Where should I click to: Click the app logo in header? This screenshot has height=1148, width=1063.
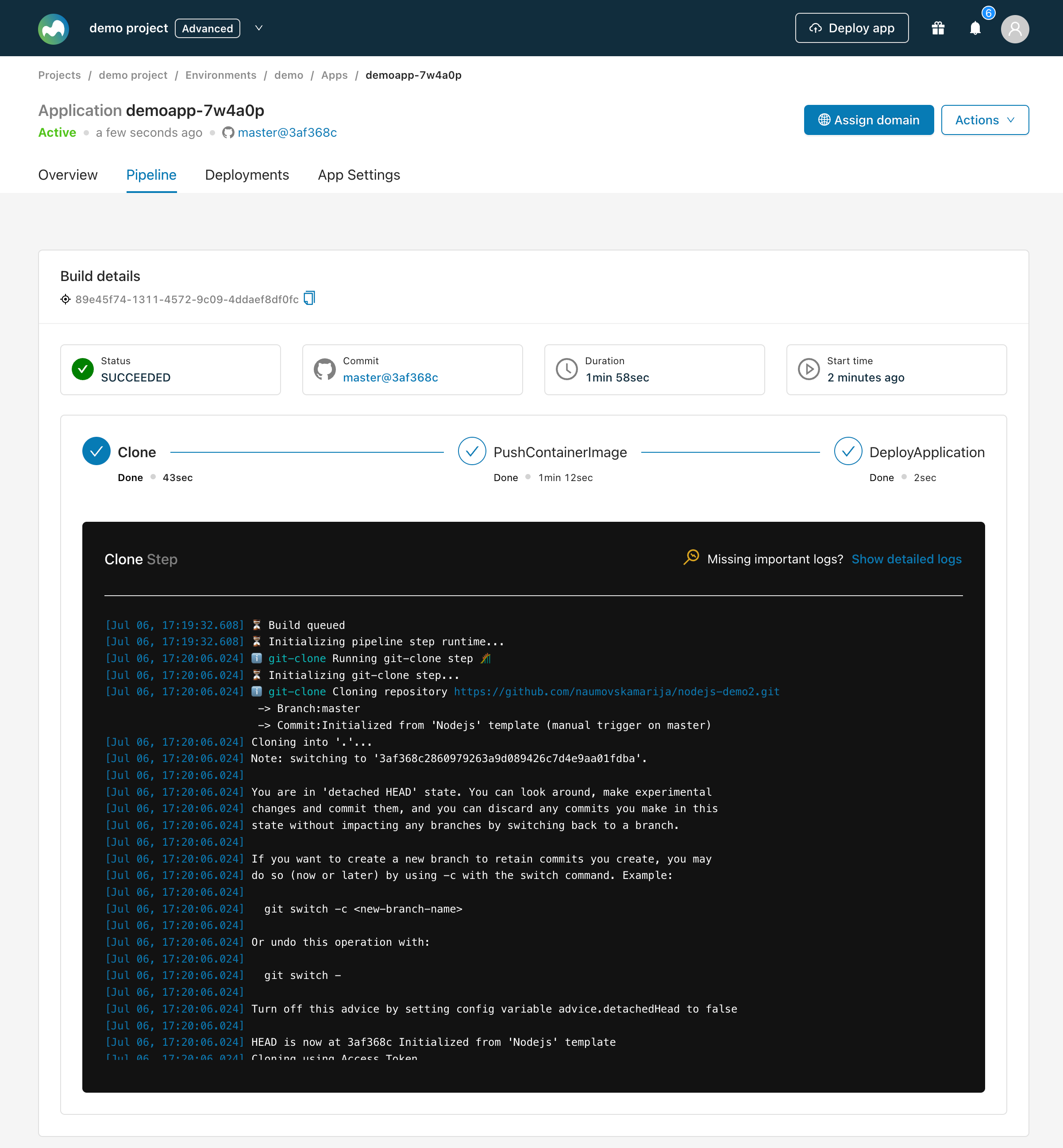pyautogui.click(x=54, y=28)
